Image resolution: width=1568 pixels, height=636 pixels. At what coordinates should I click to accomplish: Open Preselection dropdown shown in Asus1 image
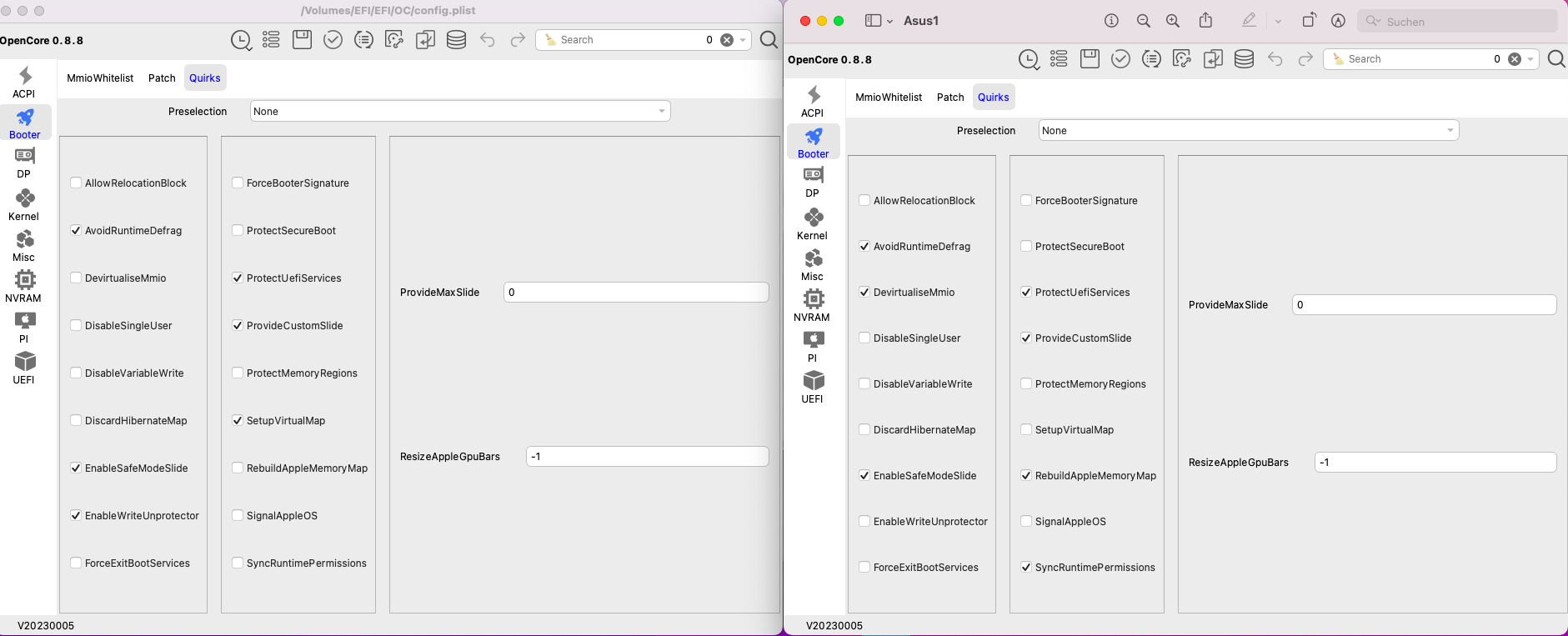[x=1249, y=130]
